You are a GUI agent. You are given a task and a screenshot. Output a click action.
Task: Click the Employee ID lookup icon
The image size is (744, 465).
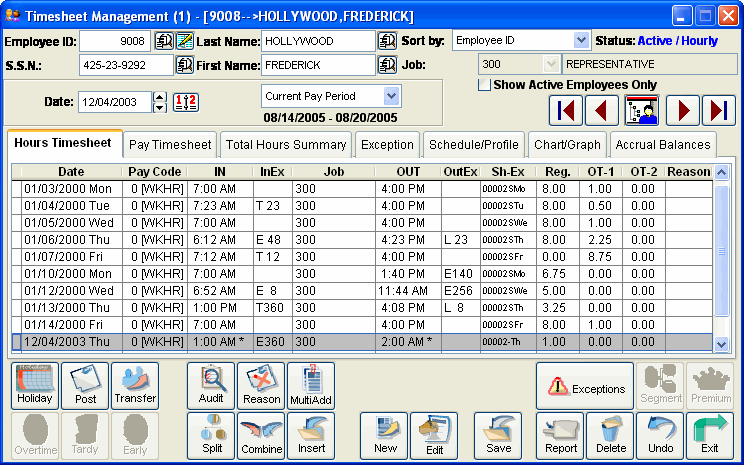[164, 41]
